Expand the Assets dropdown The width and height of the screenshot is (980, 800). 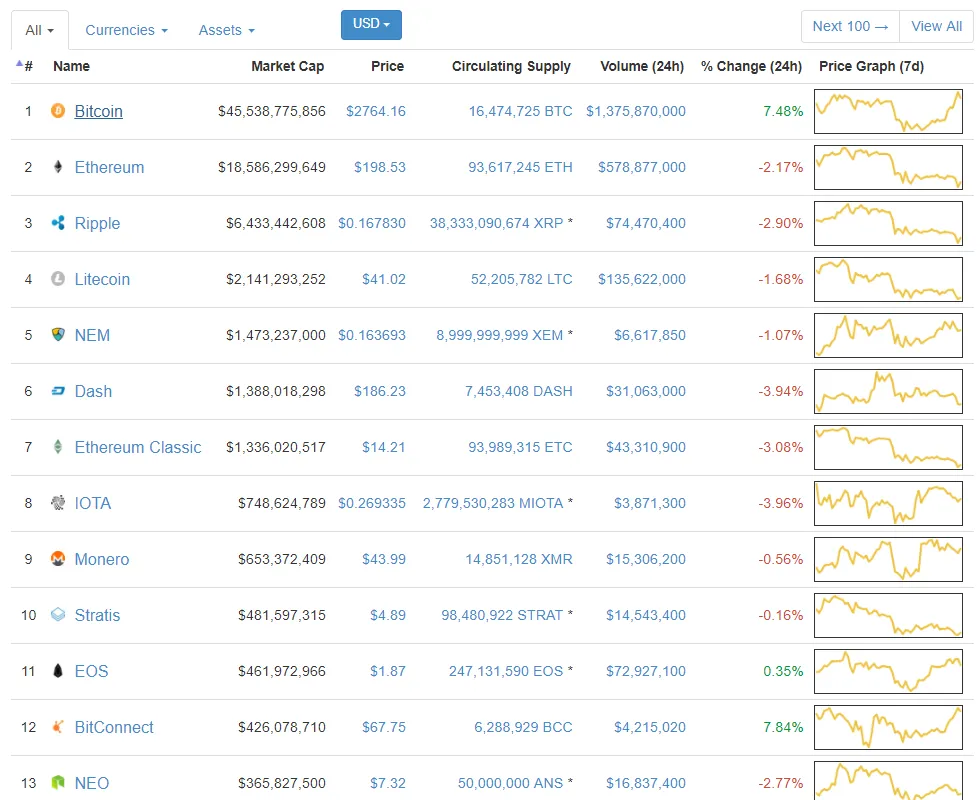226,30
